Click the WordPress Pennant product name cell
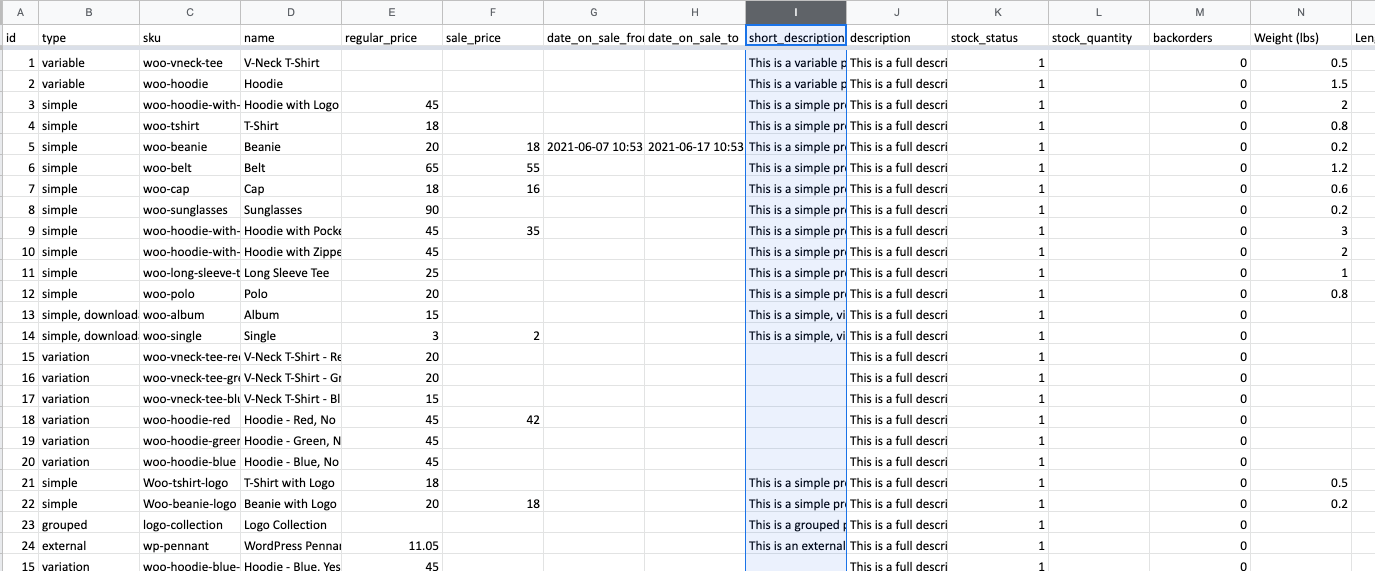Viewport: 1375px width, 571px height. pyautogui.click(x=290, y=546)
